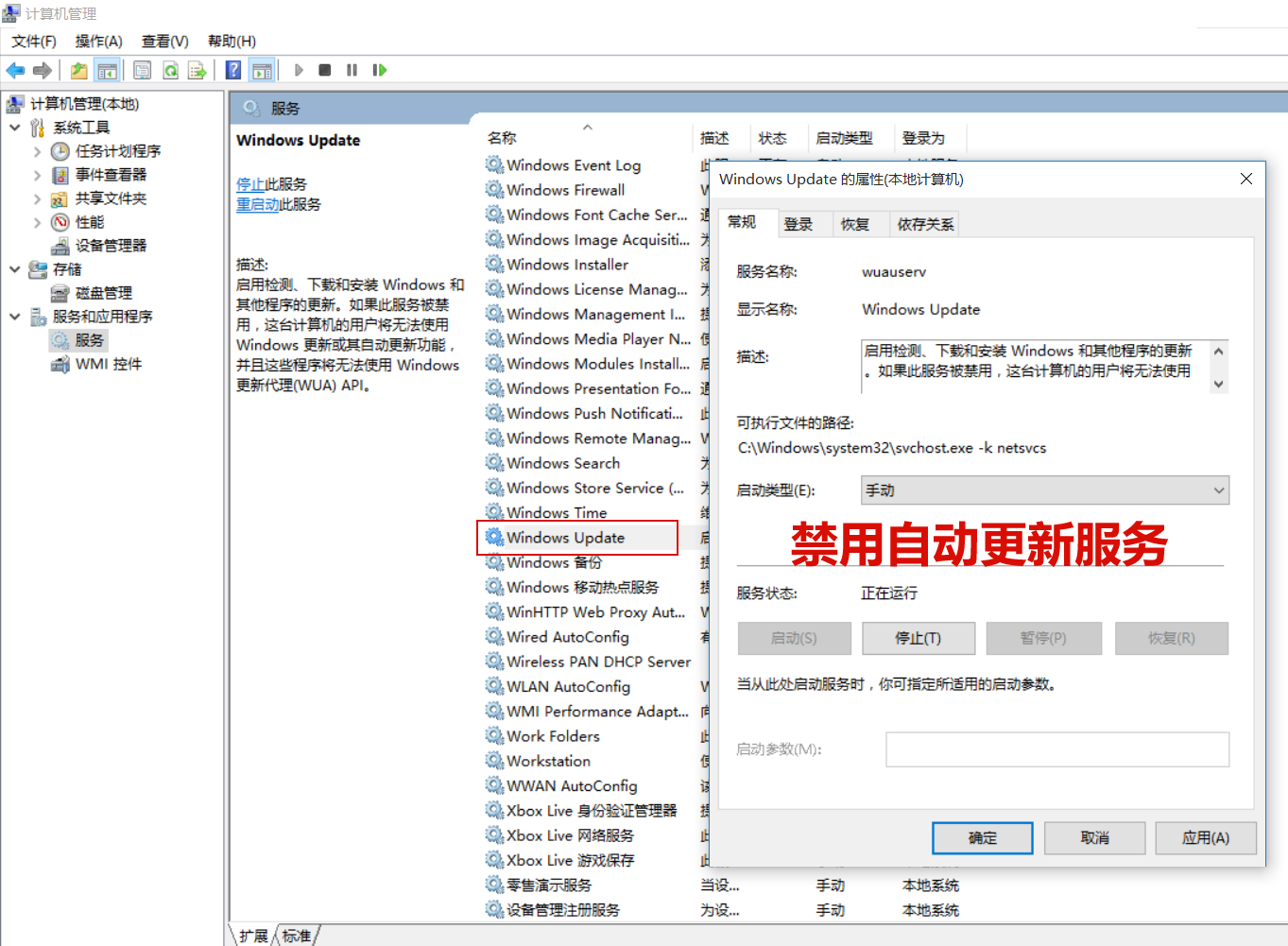Sort services by the 名称 column header
1288x946 pixels.
coord(502,138)
